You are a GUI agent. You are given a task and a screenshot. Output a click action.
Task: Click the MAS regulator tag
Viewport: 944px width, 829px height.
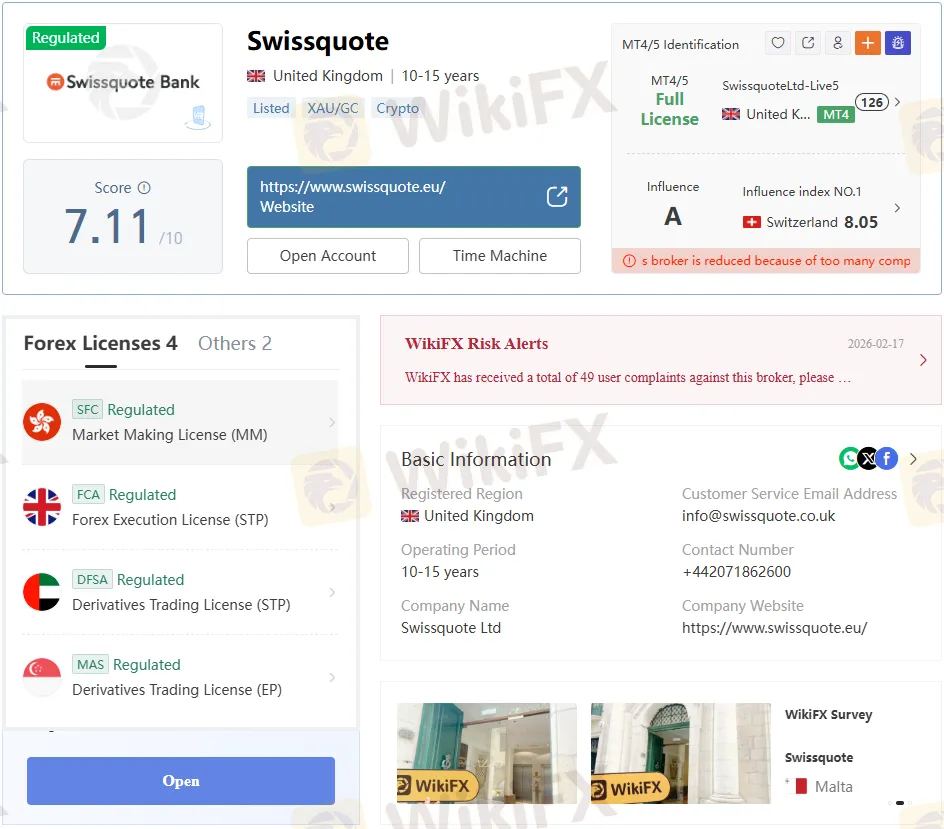90,664
